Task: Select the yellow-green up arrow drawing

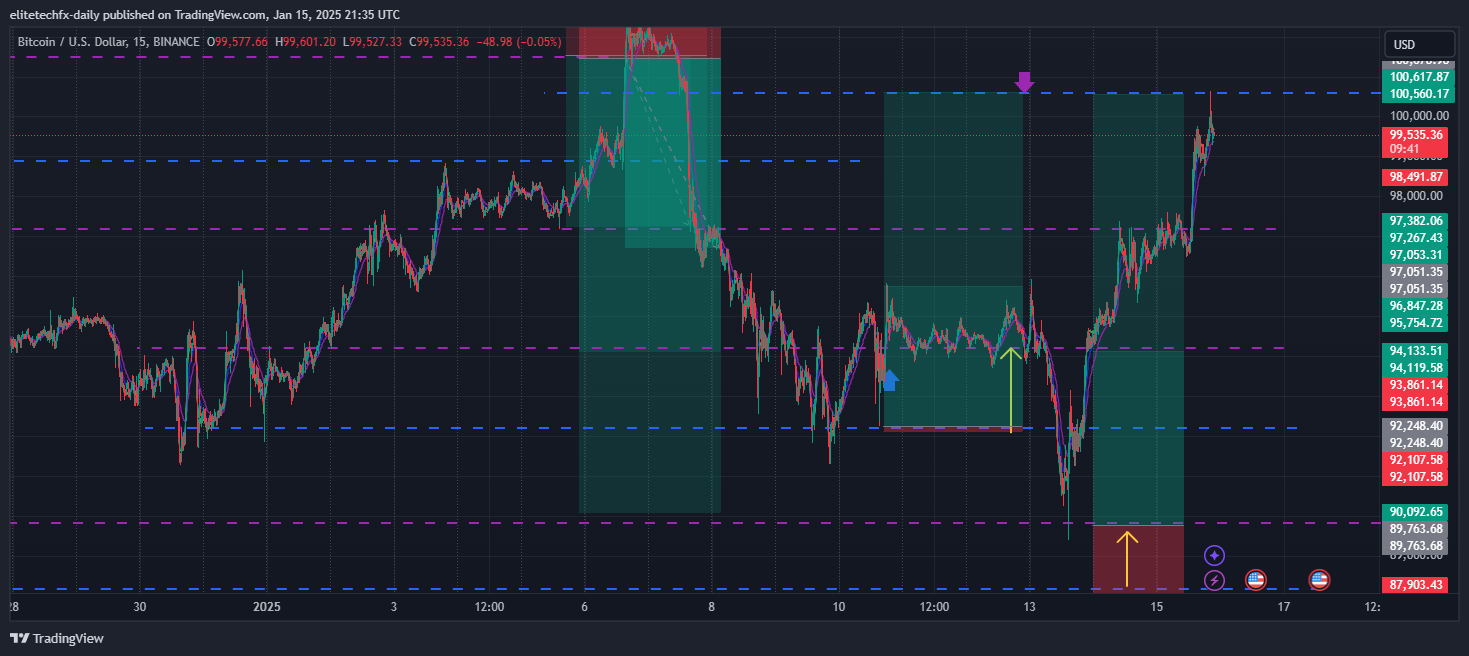Action: tap(1011, 390)
